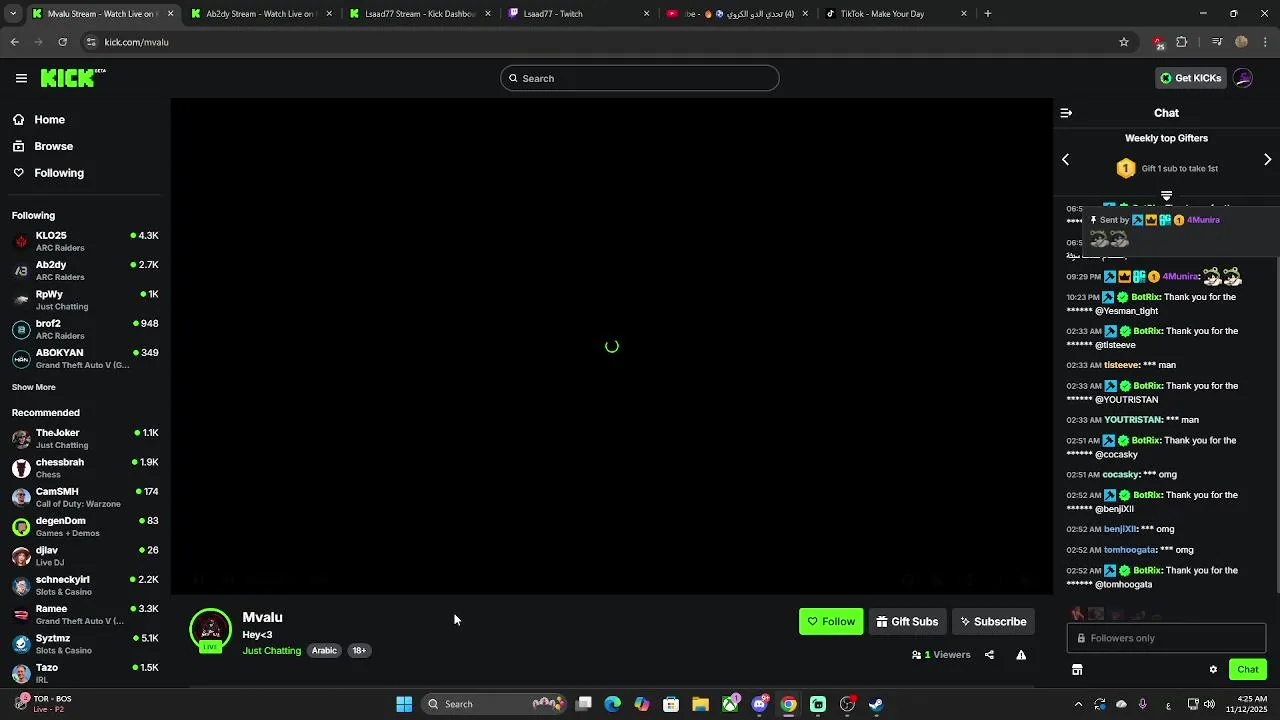
Task: Follow the Mvalu channel
Action: [831, 622]
